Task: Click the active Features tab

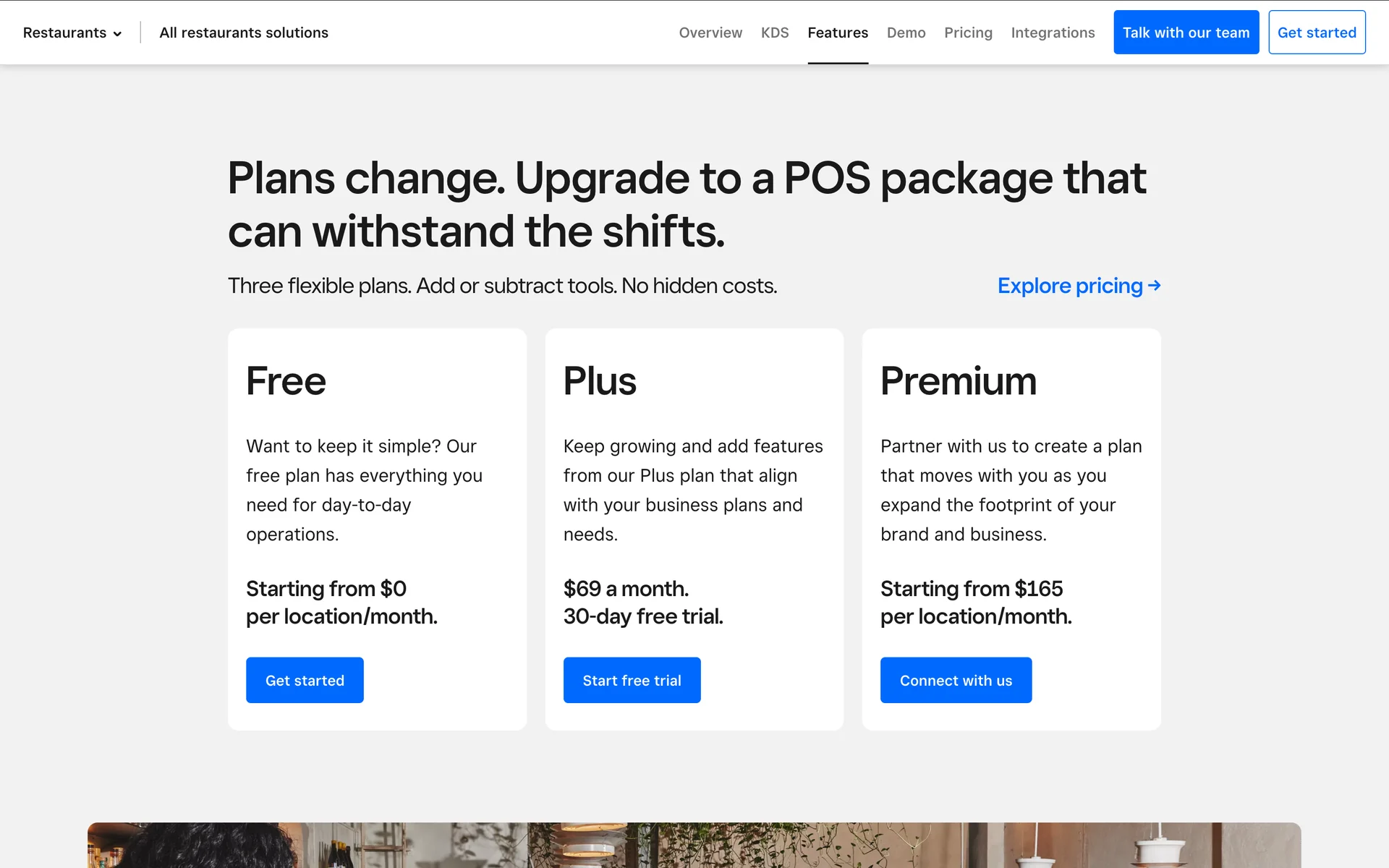Action: pyautogui.click(x=838, y=33)
